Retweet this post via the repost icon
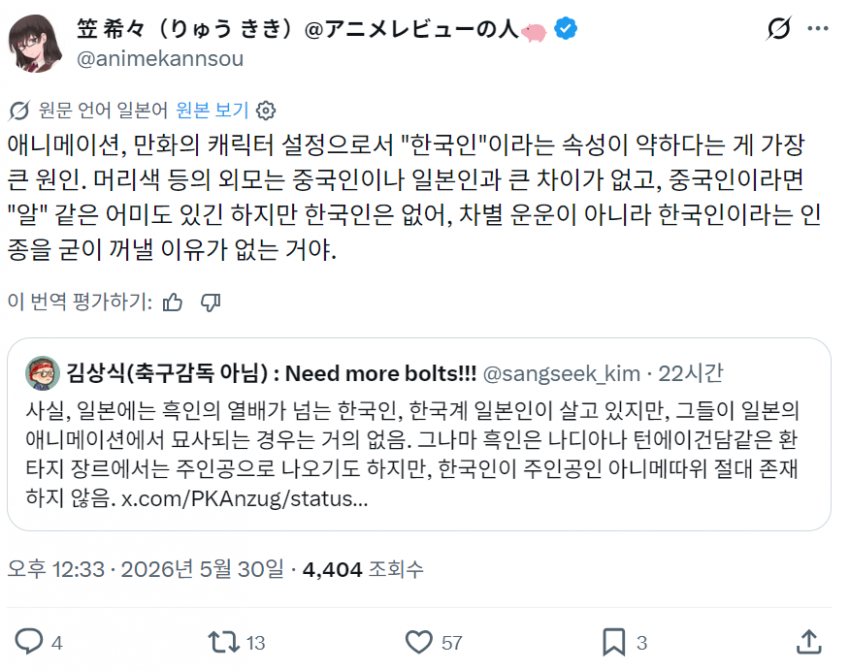Image resolution: width=850 pixels, height=670 pixels. 223,642
